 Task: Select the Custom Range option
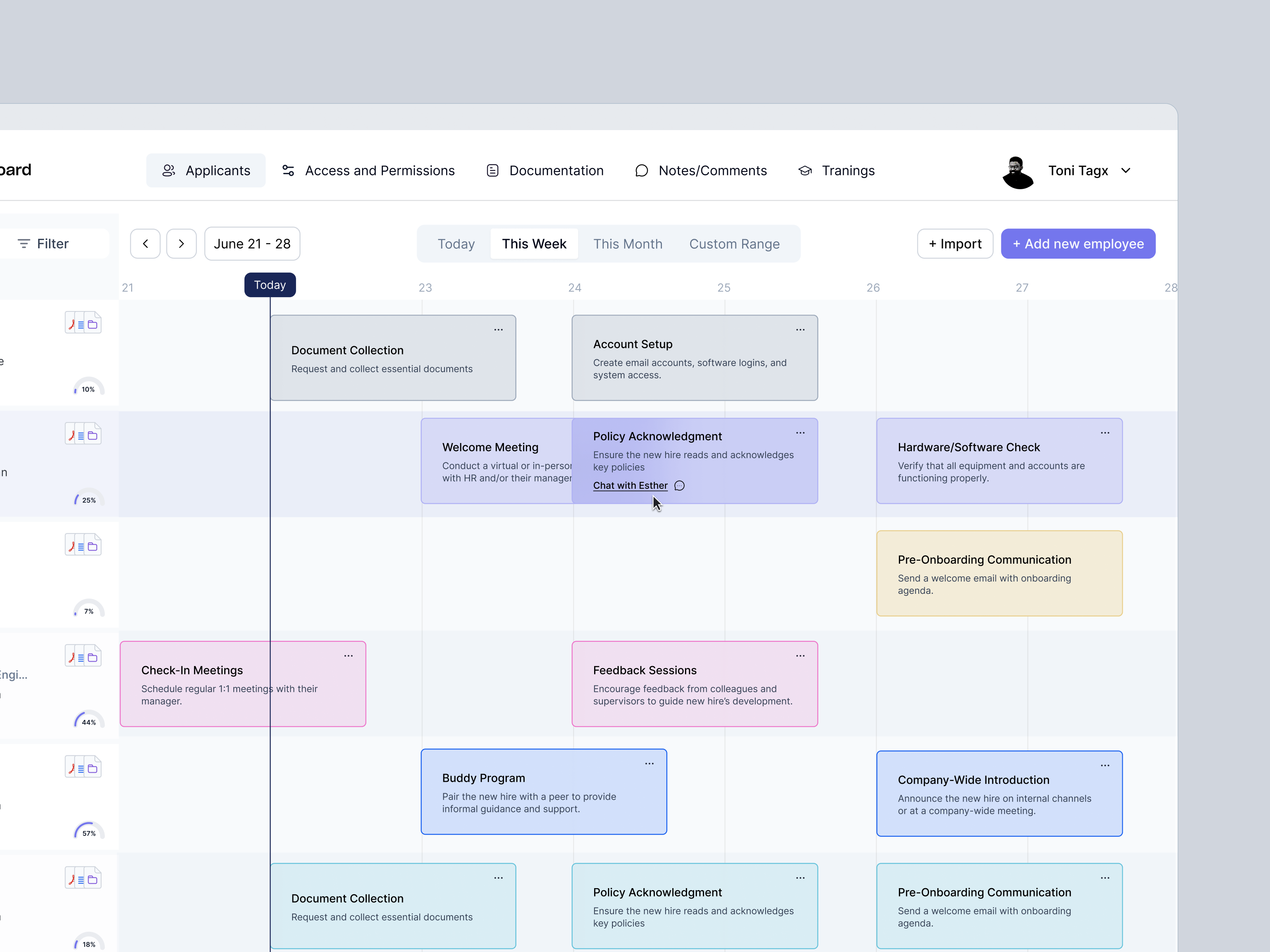click(735, 243)
